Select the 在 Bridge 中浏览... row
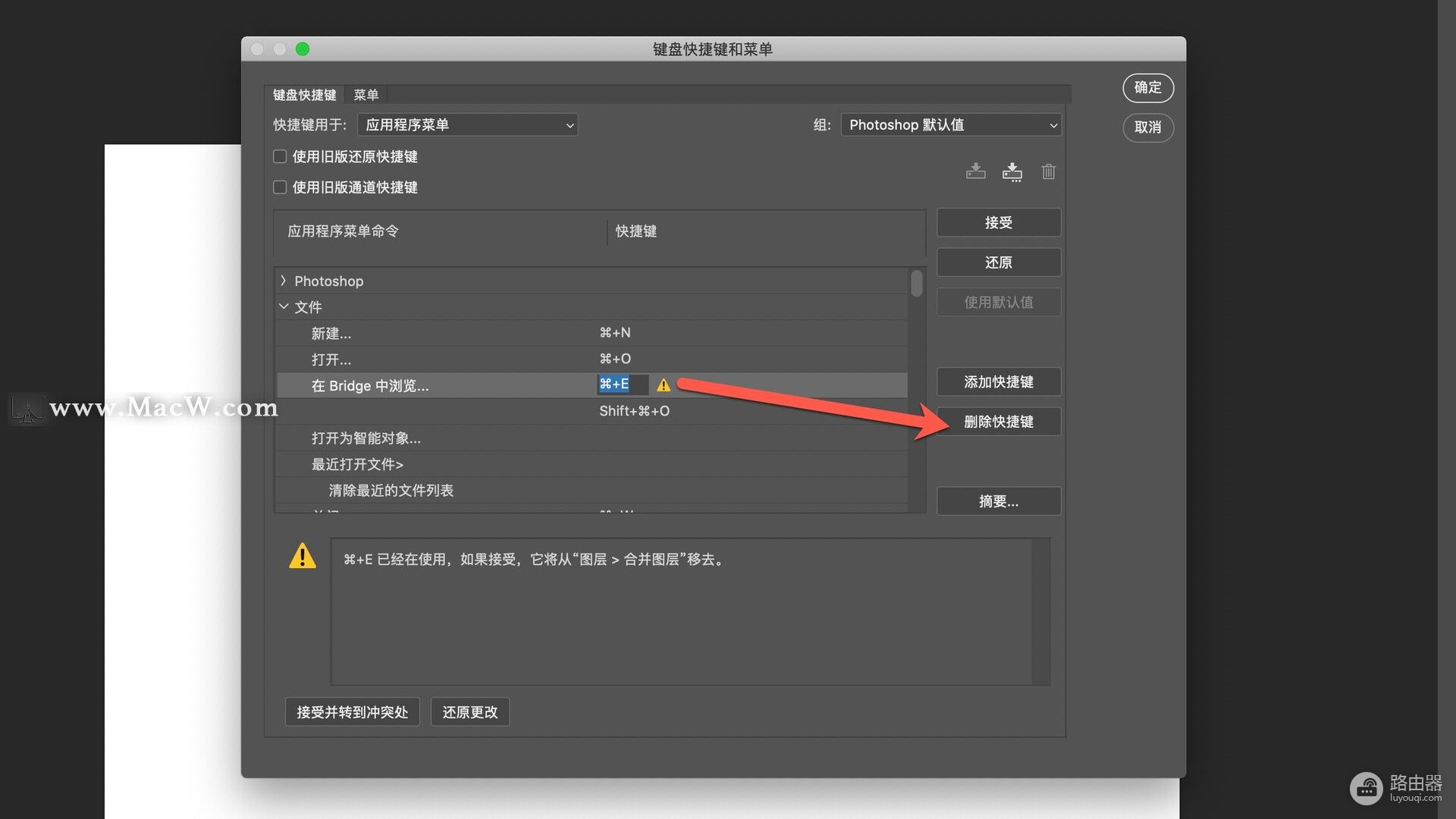Image resolution: width=1456 pixels, height=819 pixels. [591, 385]
